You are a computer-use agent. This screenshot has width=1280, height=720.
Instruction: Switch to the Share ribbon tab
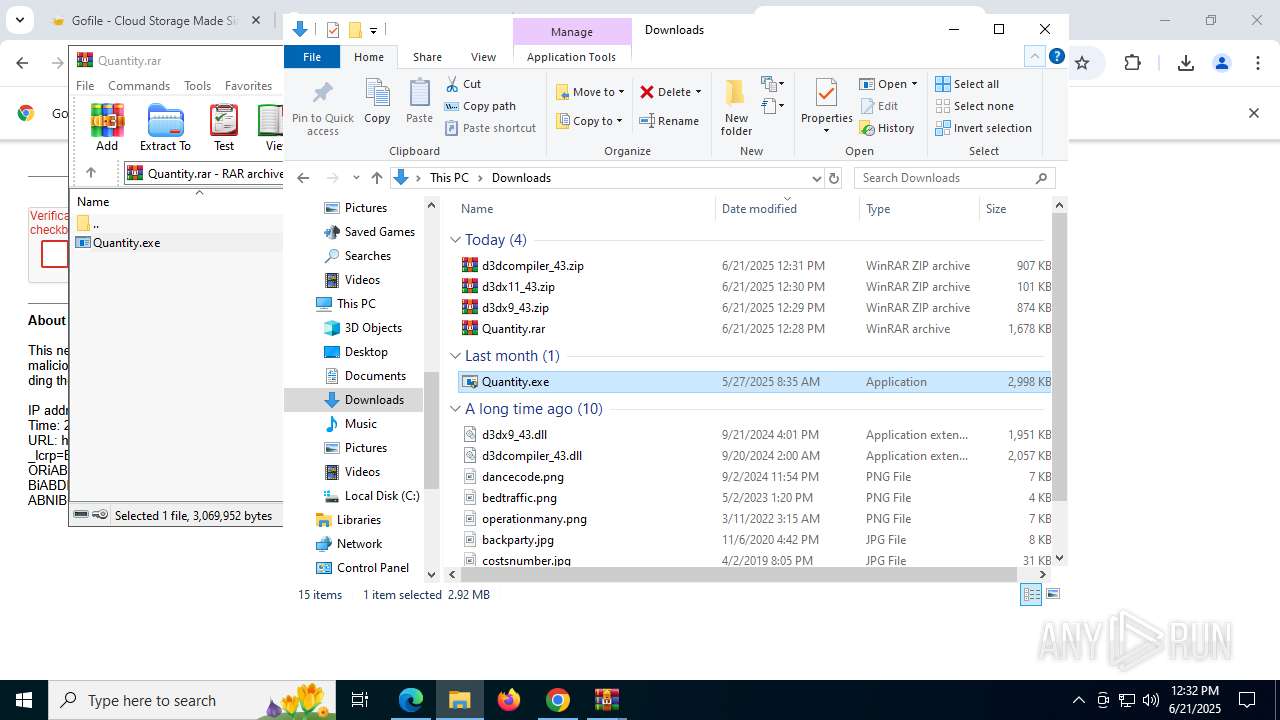(x=427, y=57)
